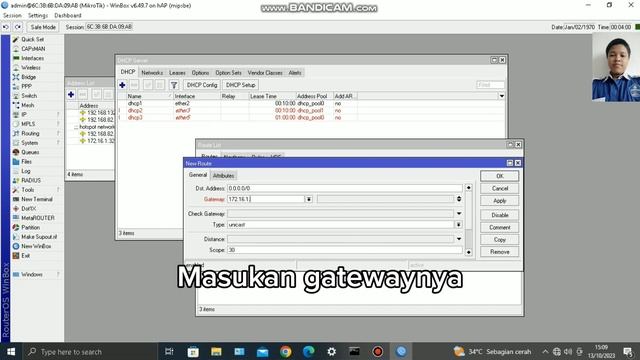Image resolution: width=640 pixels, height=360 pixels.
Task: Open Dot1X menu
Action: (x=29, y=209)
